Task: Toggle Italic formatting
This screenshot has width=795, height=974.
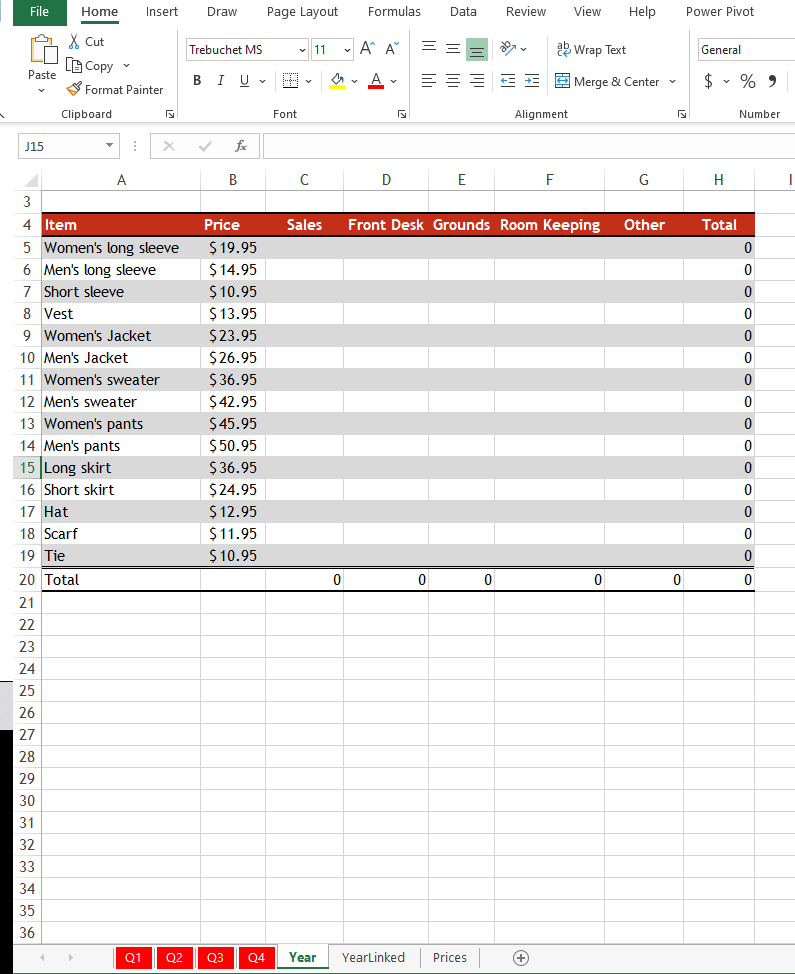Action: [220, 81]
